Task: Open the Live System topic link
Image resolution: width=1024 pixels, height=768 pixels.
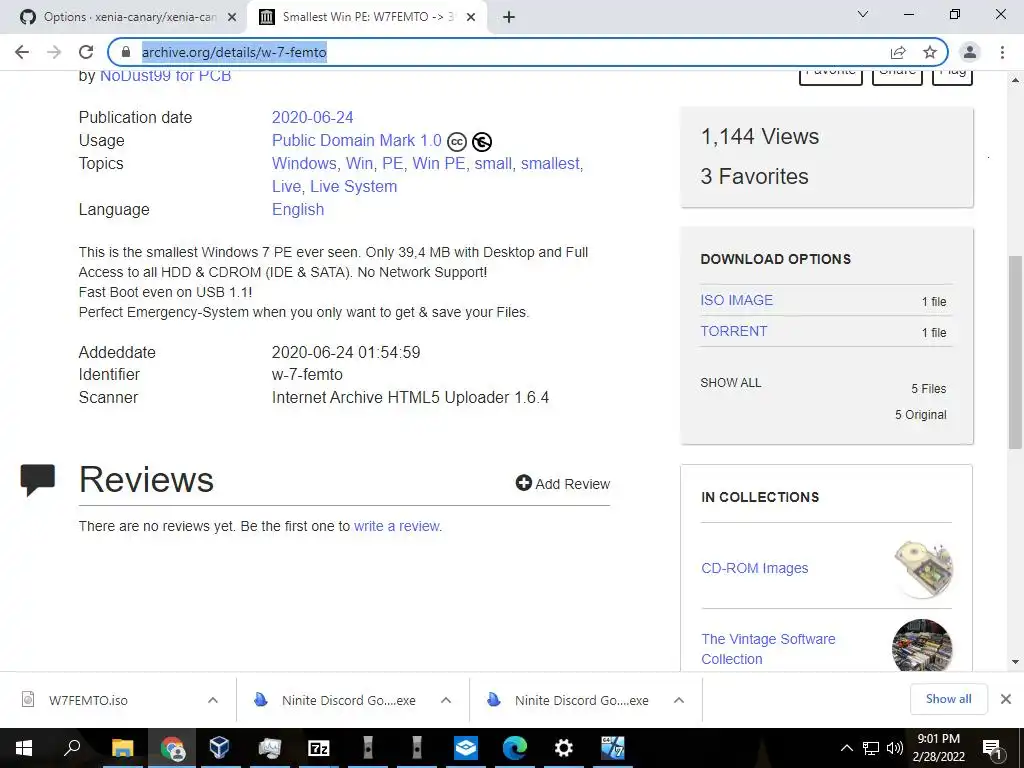Action: 353,186
